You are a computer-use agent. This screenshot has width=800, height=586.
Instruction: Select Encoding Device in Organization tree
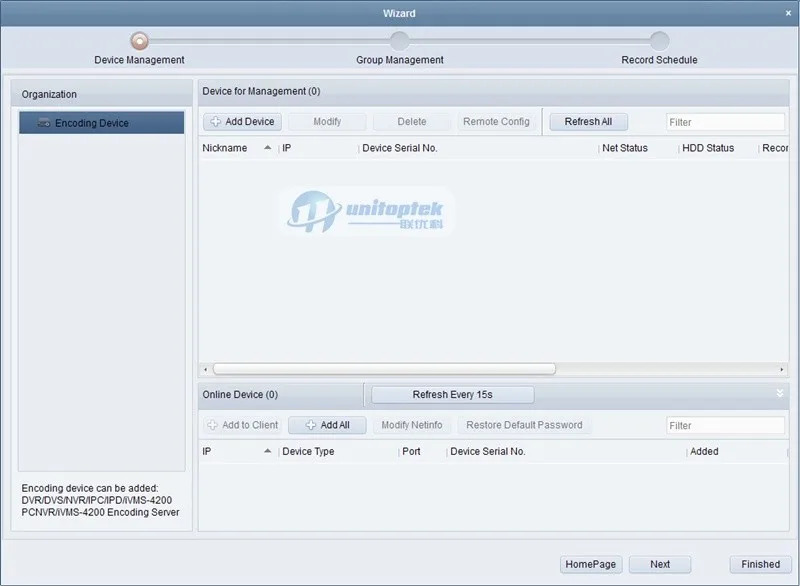point(102,123)
